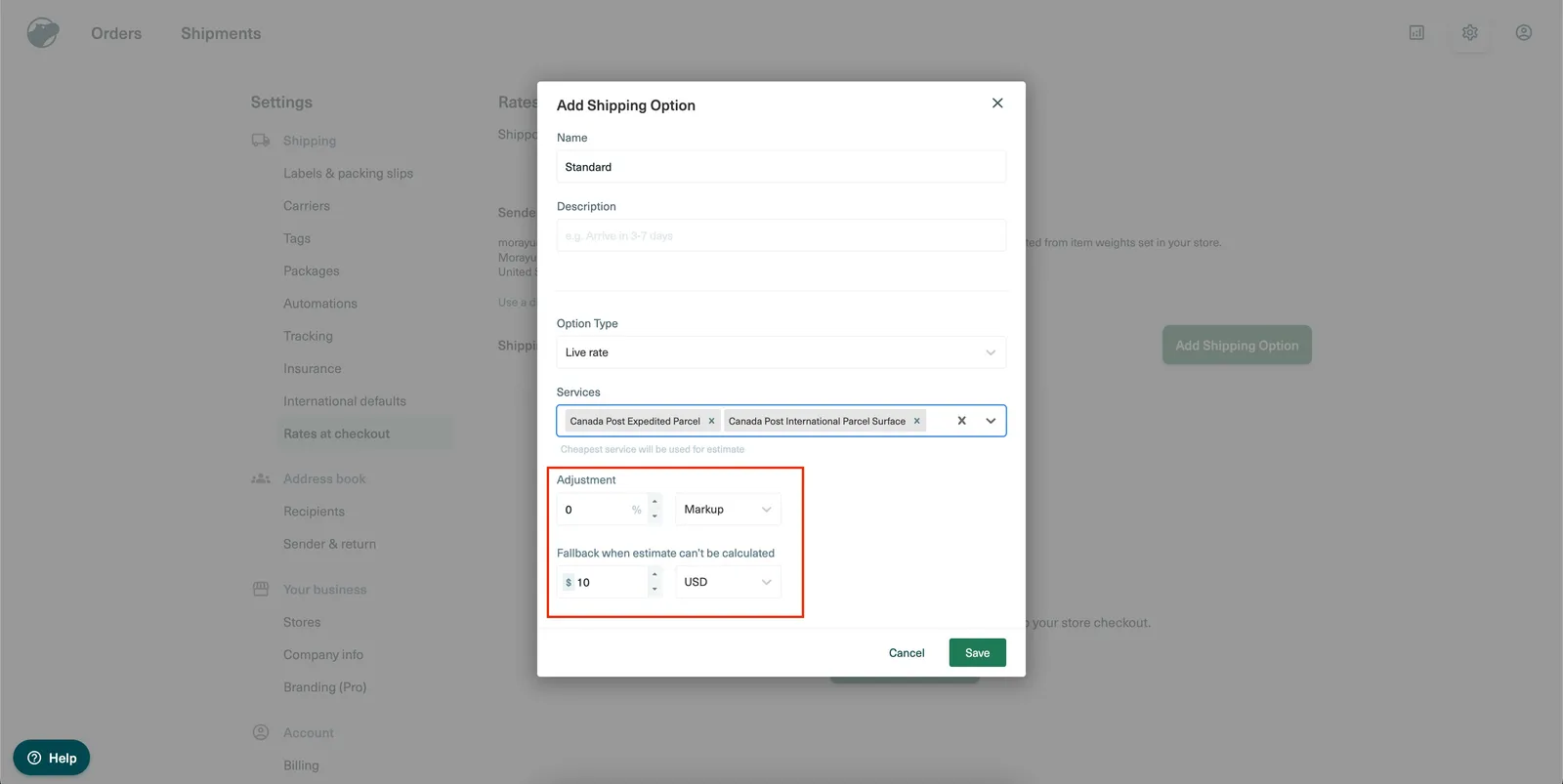
Task: Decrease the adjustment percentage value
Action: pos(655,516)
